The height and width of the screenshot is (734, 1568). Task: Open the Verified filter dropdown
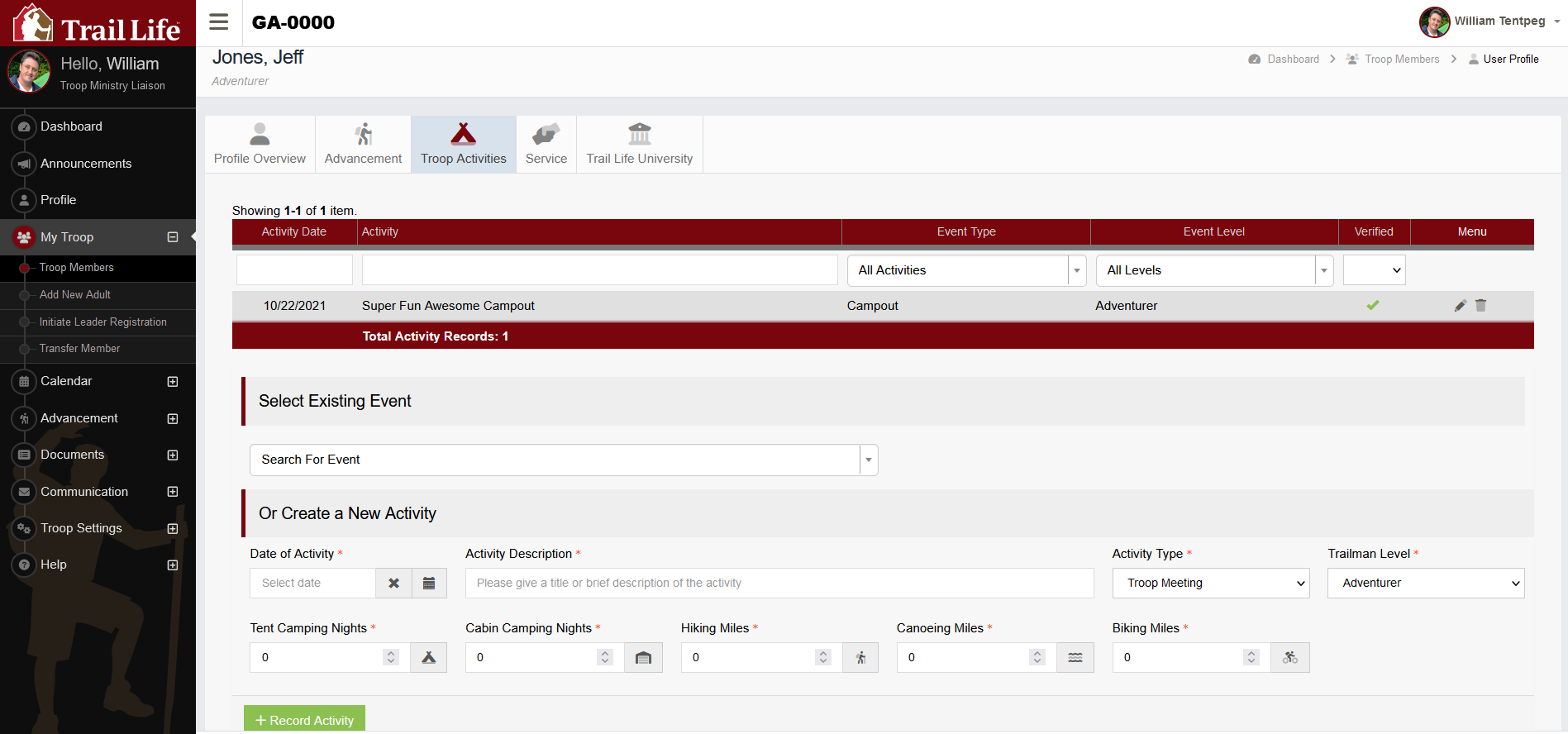pos(1374,270)
